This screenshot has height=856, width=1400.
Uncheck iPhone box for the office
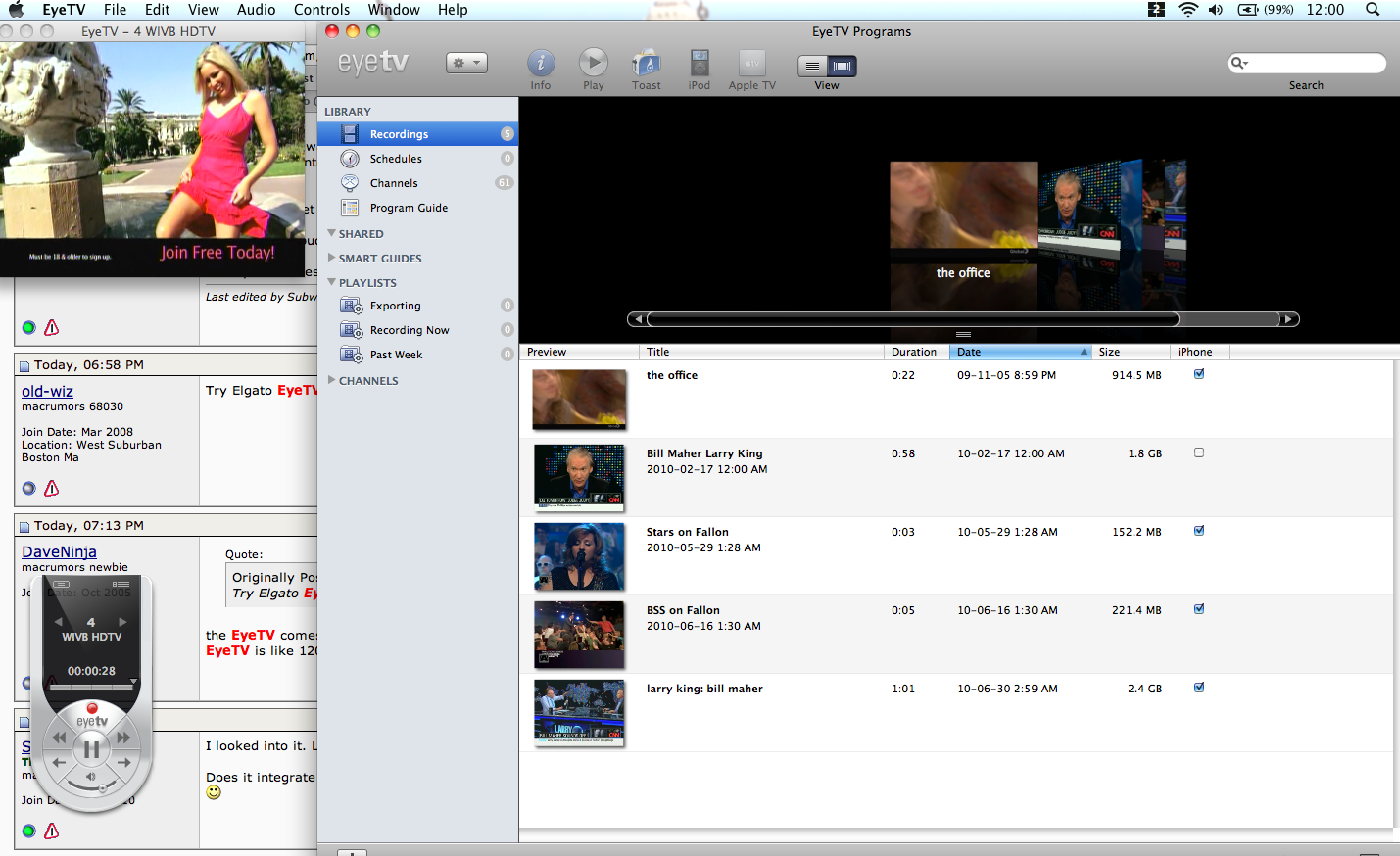click(x=1199, y=374)
